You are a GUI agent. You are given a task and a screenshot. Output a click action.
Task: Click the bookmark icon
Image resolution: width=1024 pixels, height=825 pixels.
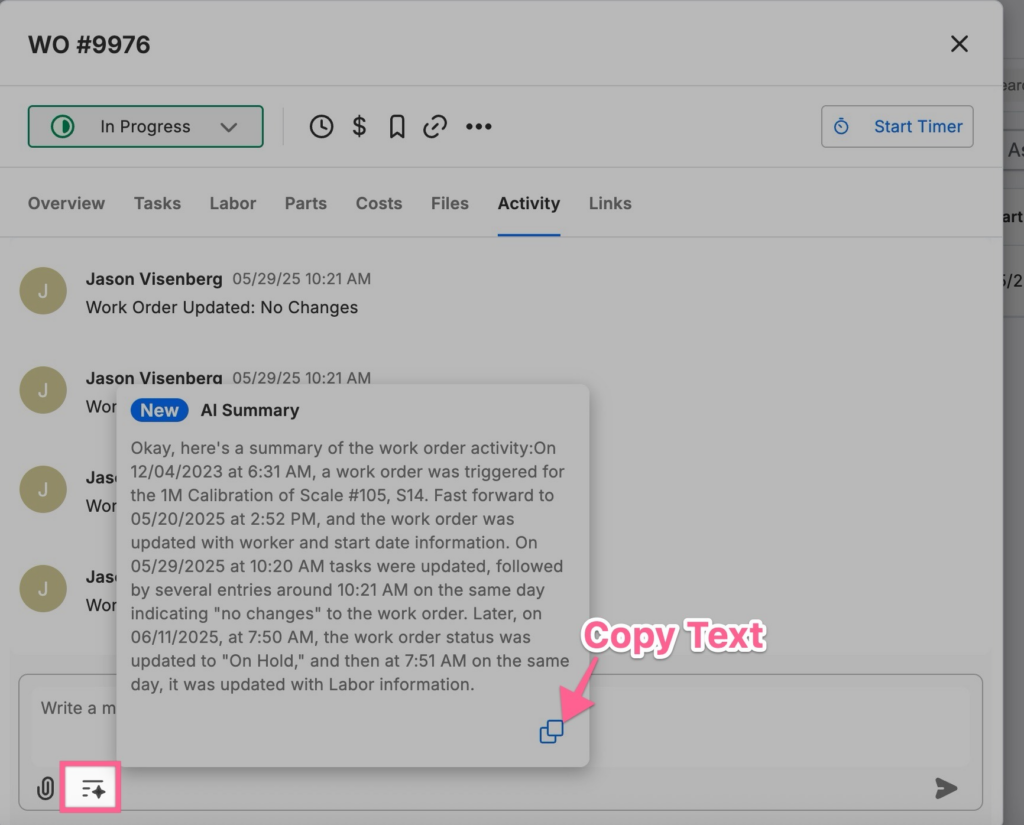[397, 127]
